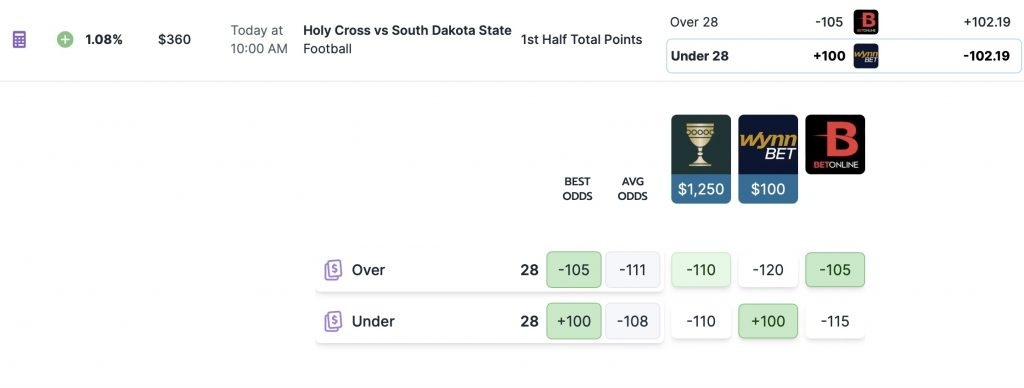Select the gold chalice sportsbook tile
1024x388 pixels.
coord(701,159)
